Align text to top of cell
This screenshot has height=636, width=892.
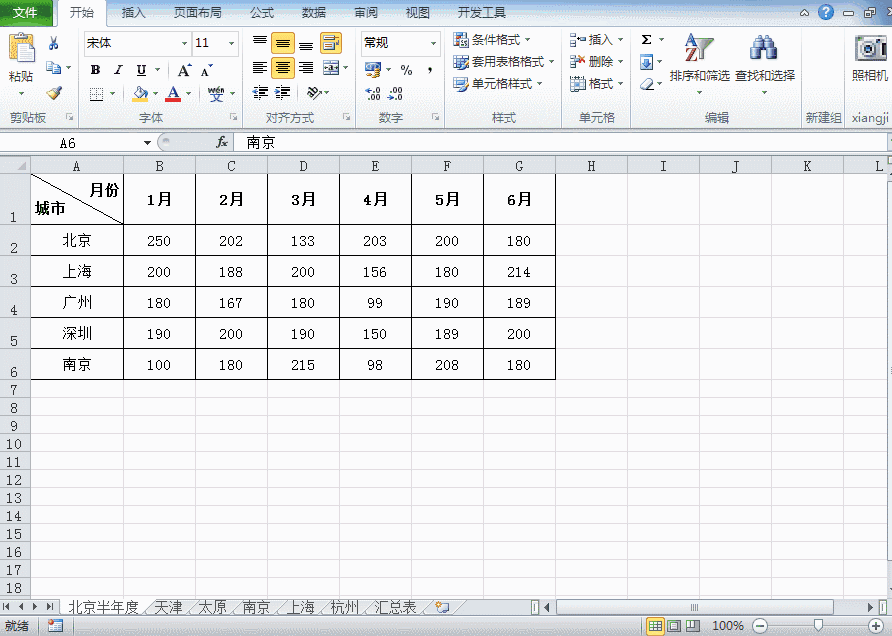[259, 43]
